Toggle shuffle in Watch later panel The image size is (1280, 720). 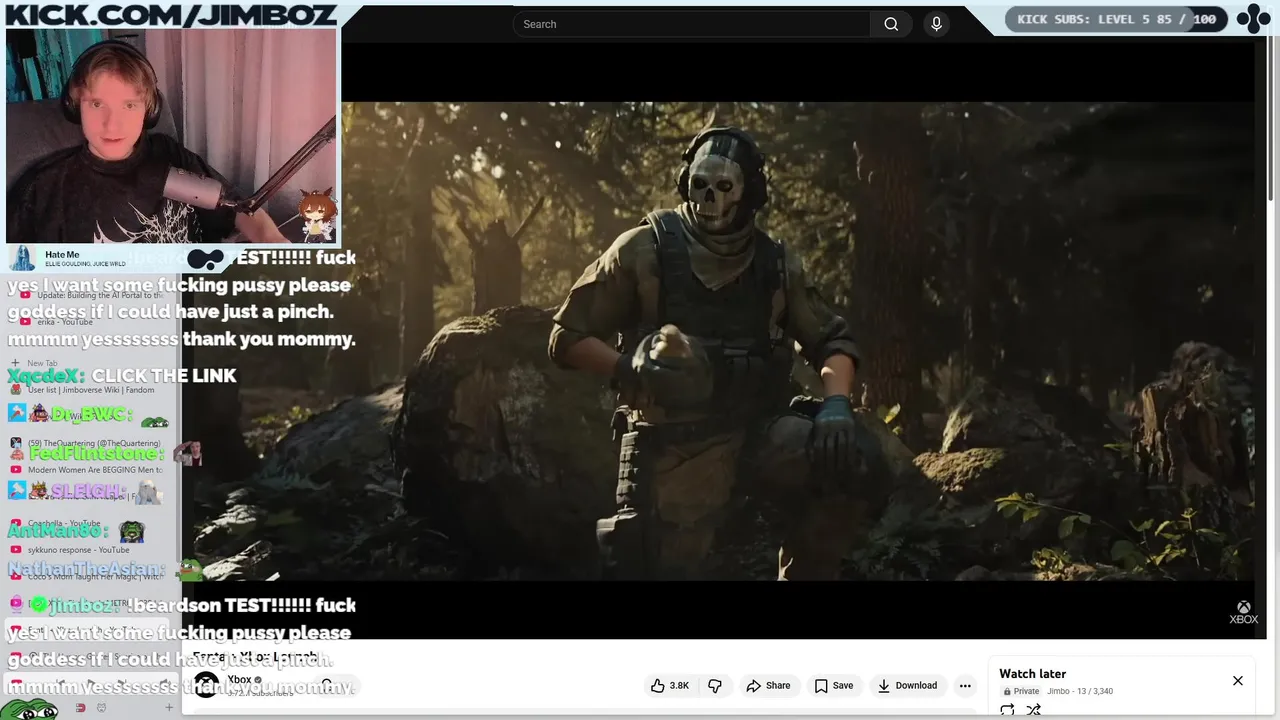tap(1033, 710)
